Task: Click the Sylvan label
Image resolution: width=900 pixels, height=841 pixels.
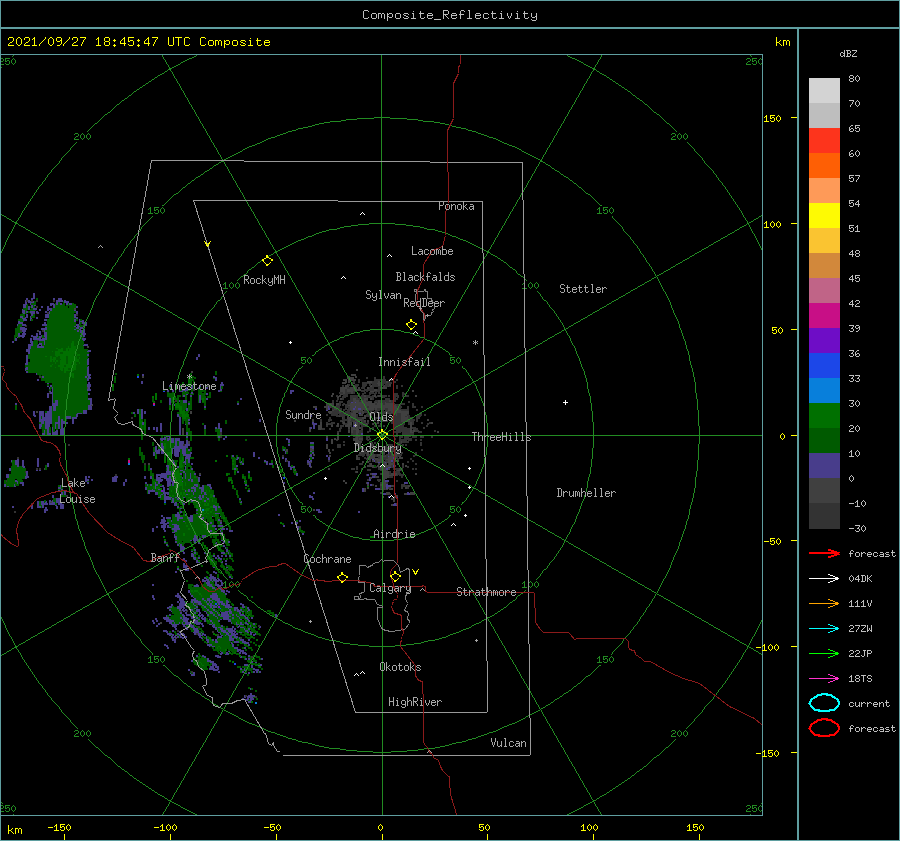Action: tap(383, 295)
